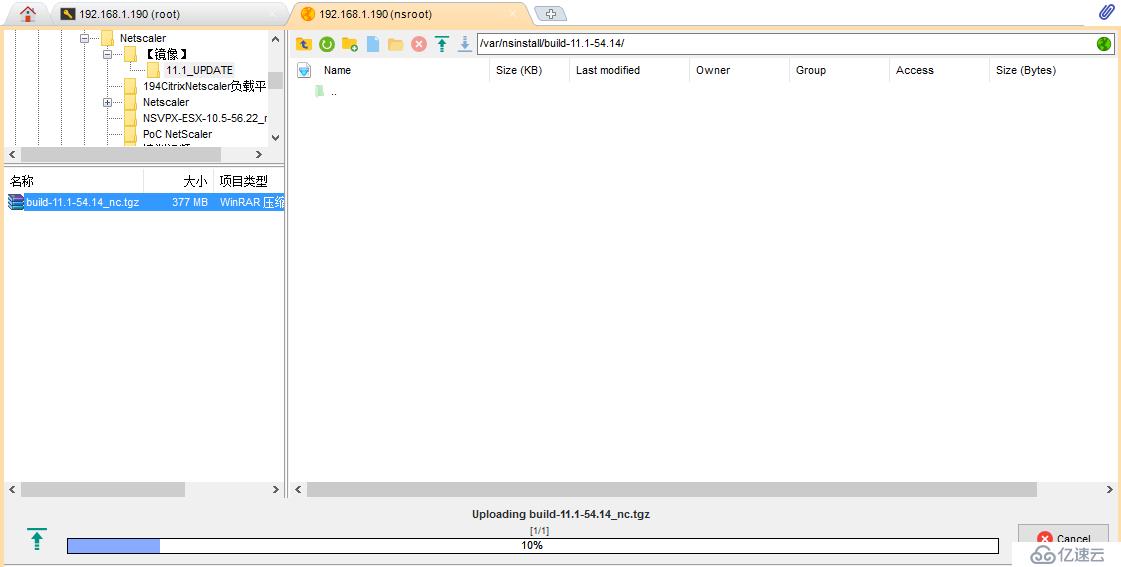Cancel the upload in progress
This screenshot has width=1121, height=567.
(x=1063, y=538)
